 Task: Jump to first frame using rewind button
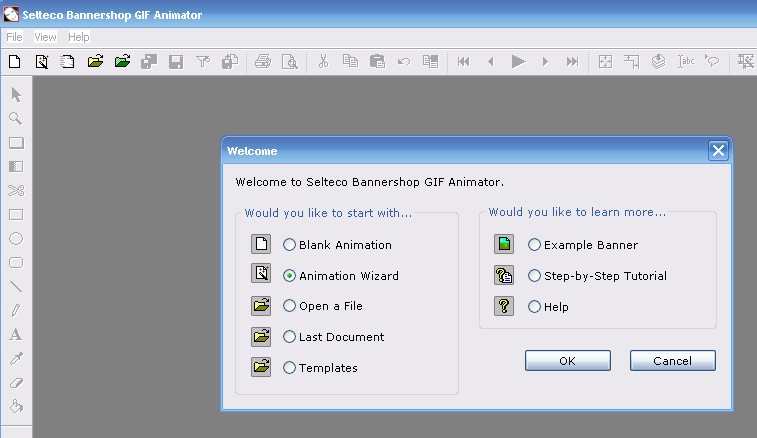point(463,62)
